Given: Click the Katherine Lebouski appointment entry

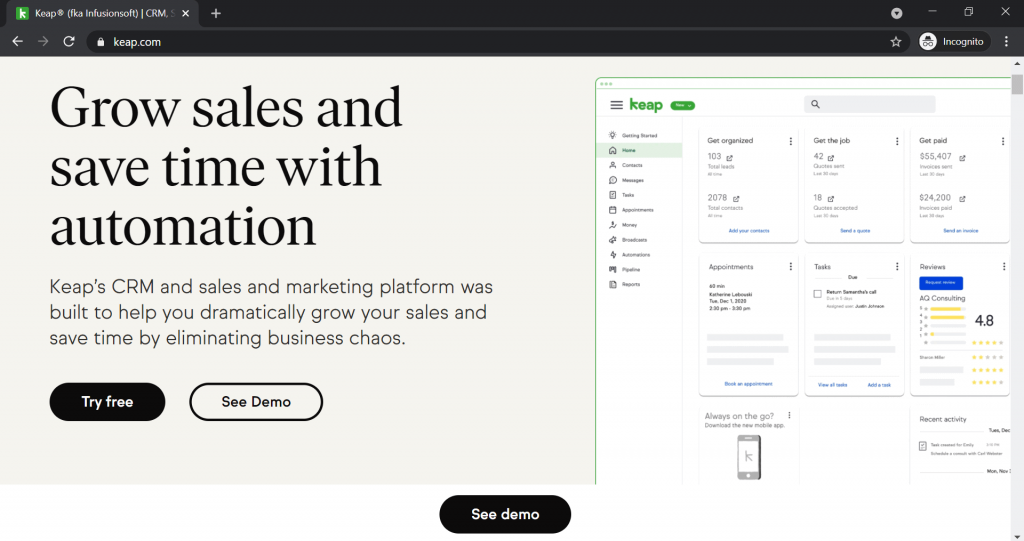Looking at the screenshot, I should coord(729,297).
